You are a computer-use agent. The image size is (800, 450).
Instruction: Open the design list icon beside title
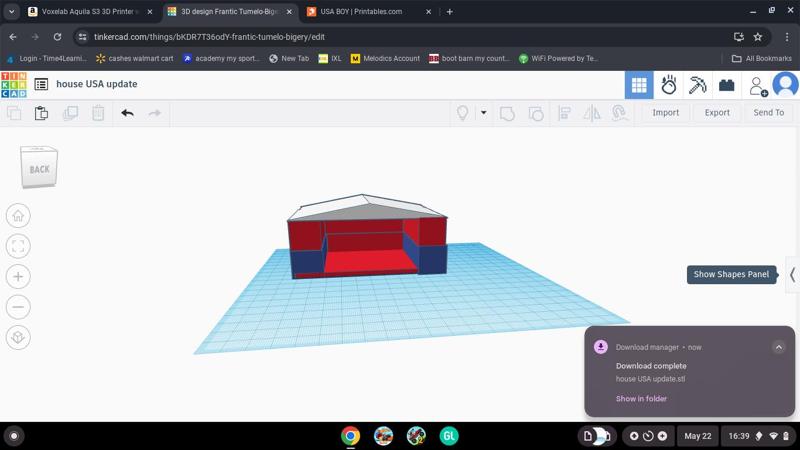(x=41, y=85)
